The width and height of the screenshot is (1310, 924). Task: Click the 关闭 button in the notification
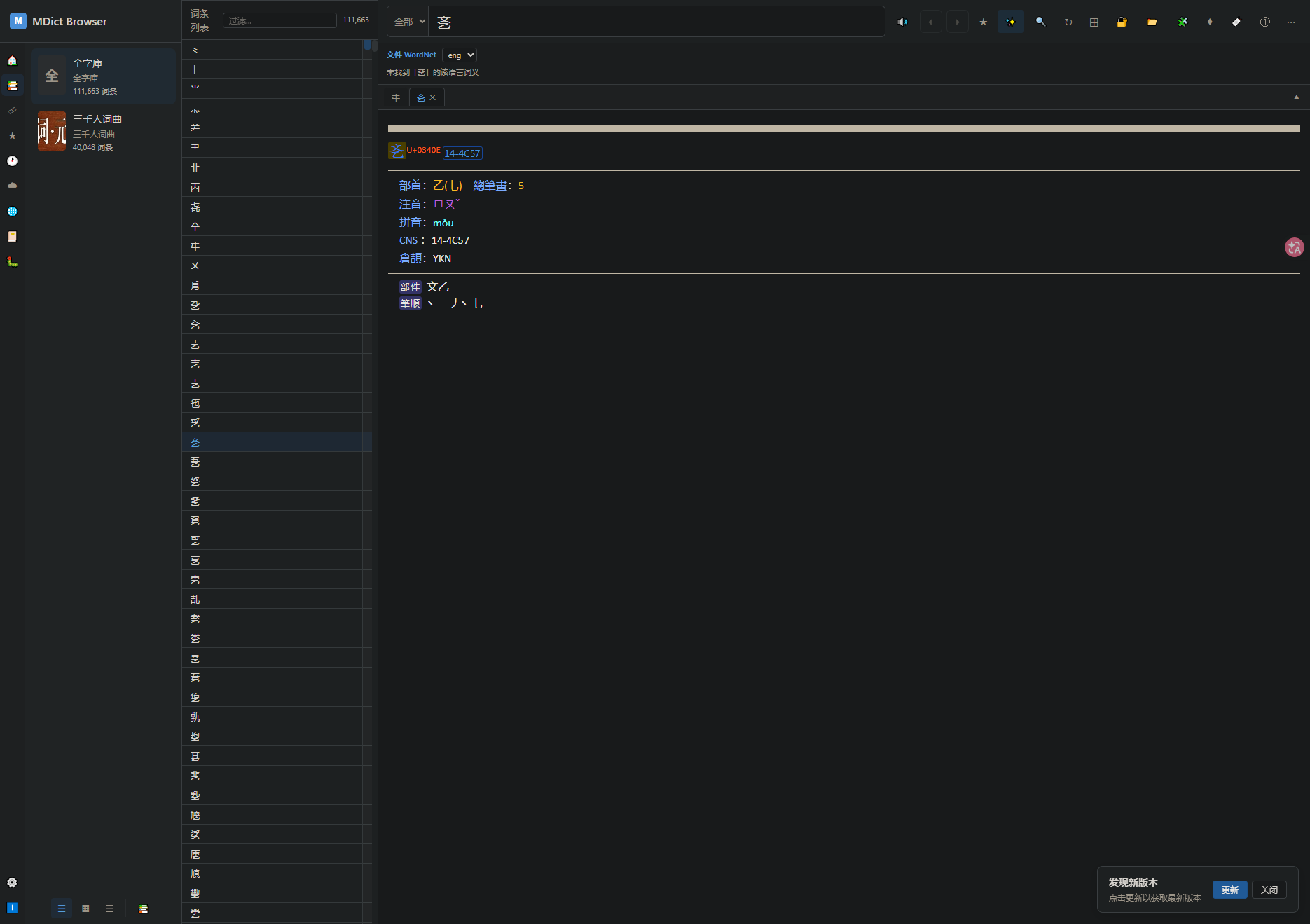click(1269, 890)
